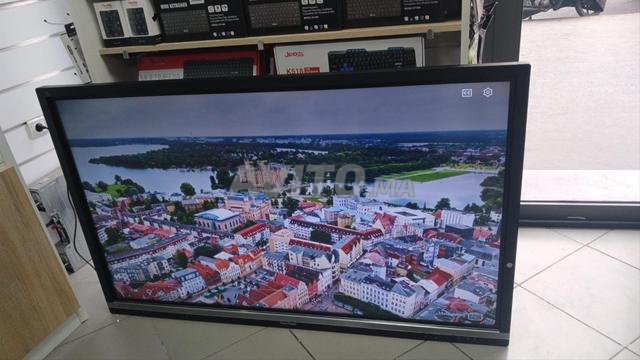Open the settings gear icon on screen
Screen dimensions: 640x360
487,93
